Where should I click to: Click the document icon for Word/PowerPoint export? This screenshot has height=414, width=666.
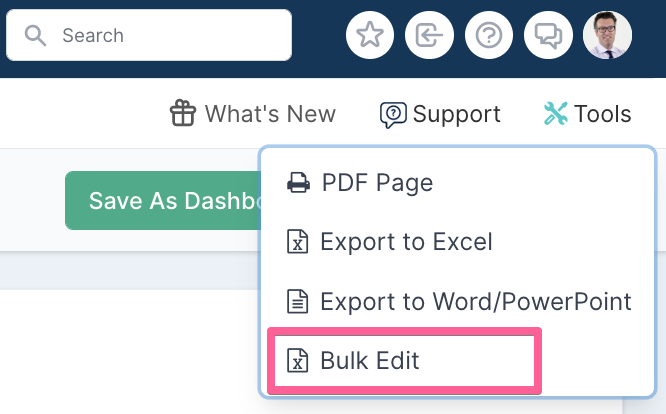pos(297,301)
